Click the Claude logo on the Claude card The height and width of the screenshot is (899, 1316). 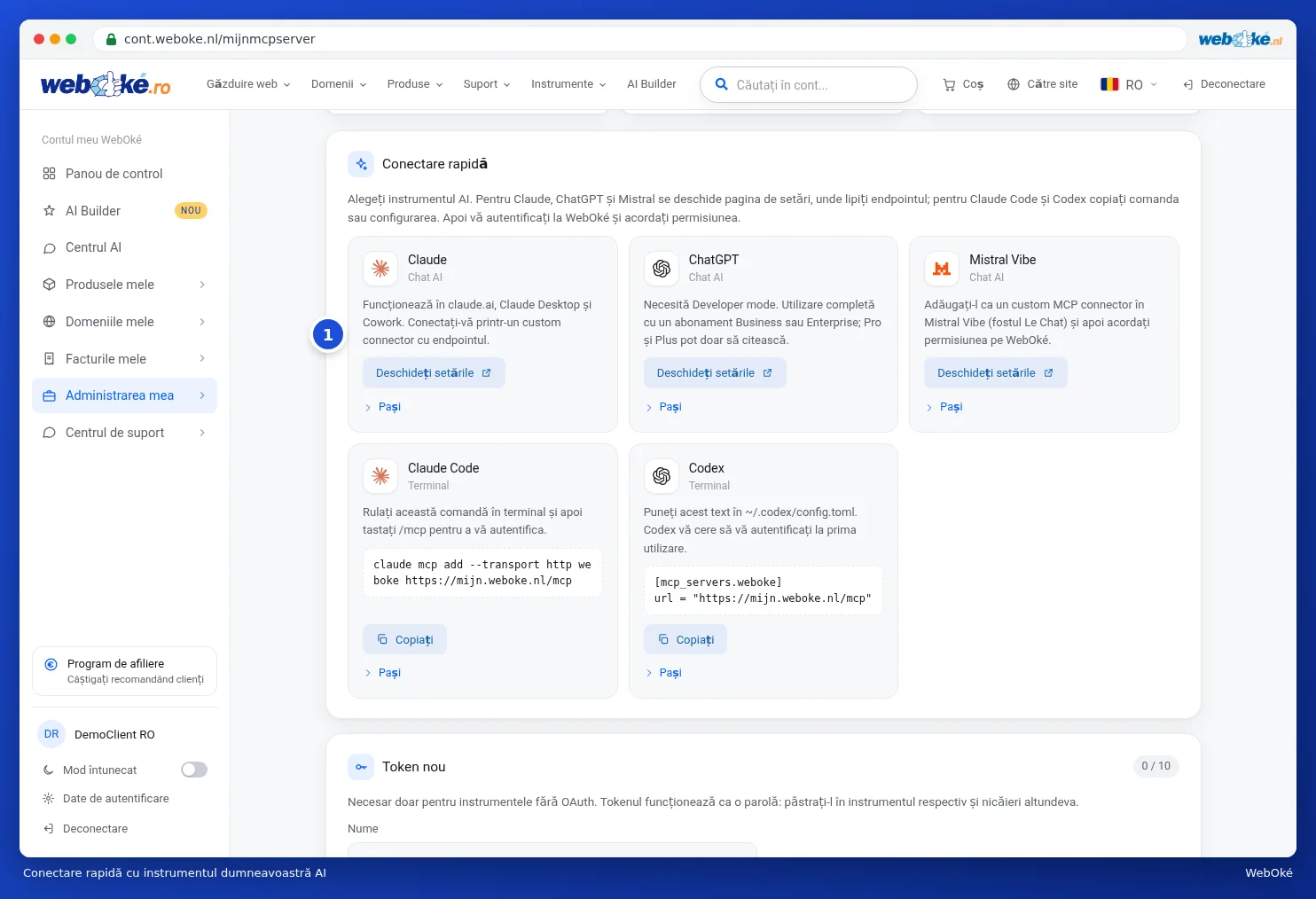(x=380, y=269)
